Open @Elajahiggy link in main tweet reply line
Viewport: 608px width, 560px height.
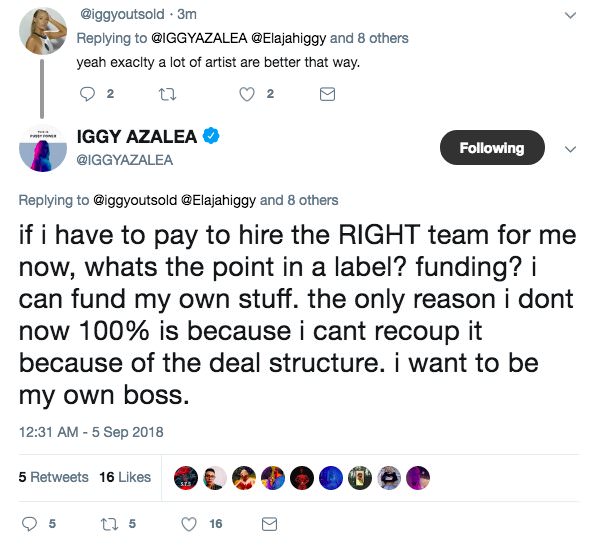218,200
